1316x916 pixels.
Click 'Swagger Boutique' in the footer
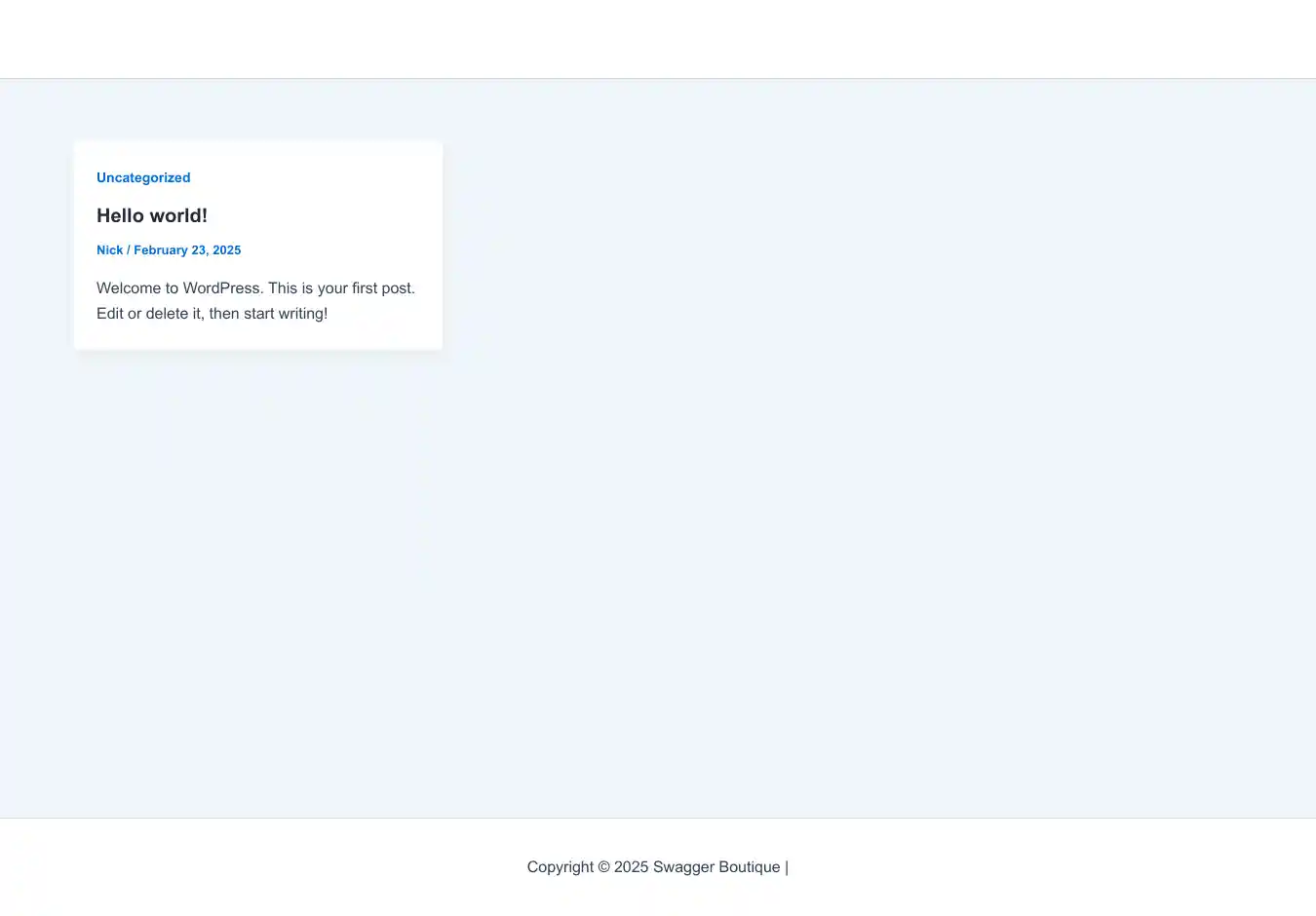point(716,867)
